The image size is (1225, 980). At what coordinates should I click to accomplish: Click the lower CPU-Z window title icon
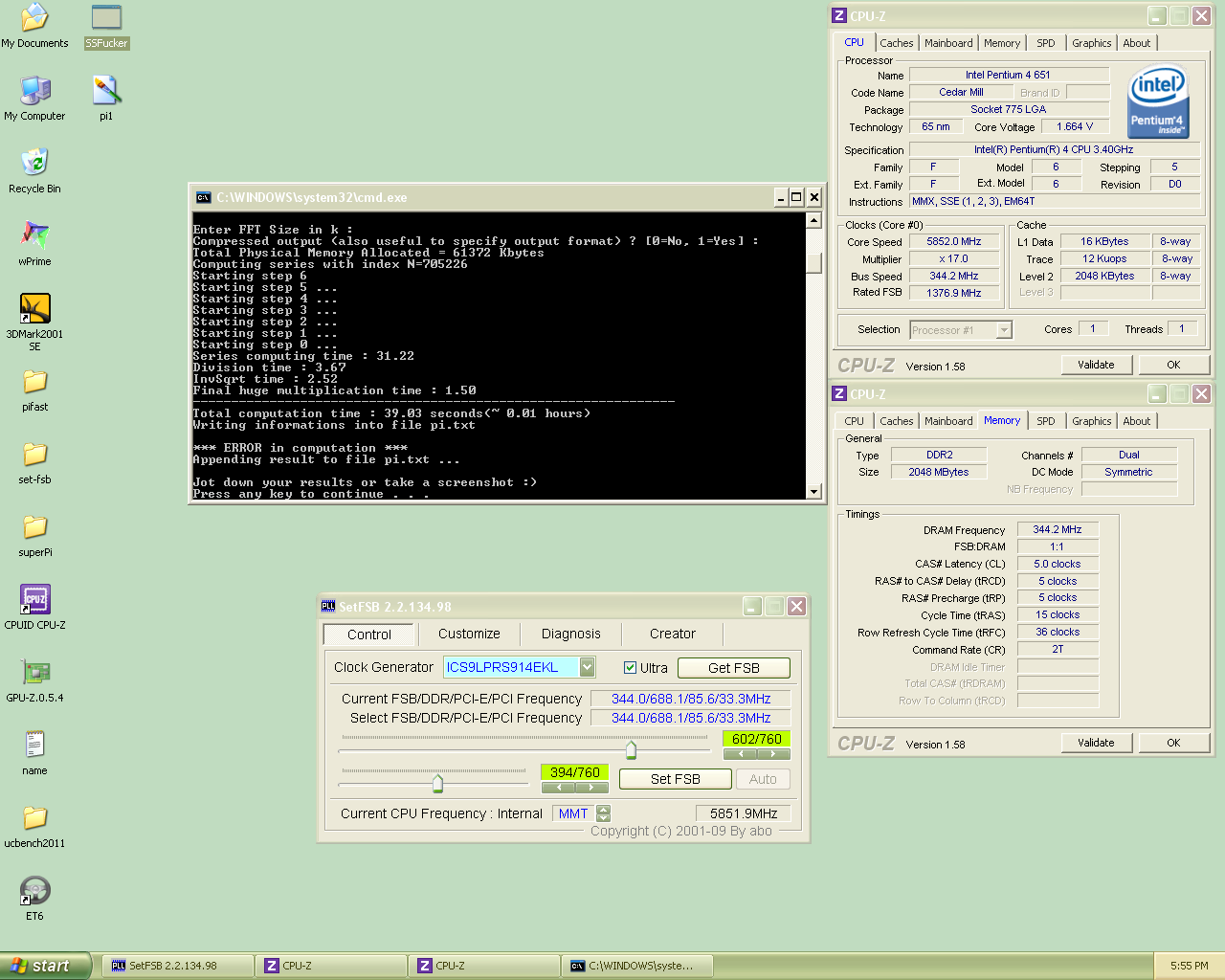839,393
